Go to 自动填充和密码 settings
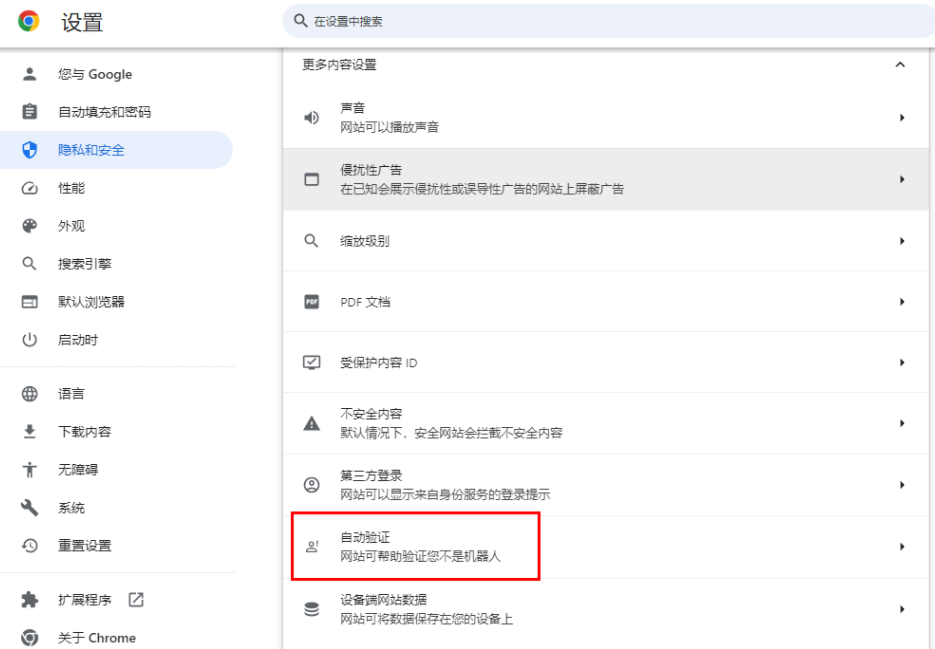Image resolution: width=935 pixels, height=649 pixels. [x=116, y=112]
